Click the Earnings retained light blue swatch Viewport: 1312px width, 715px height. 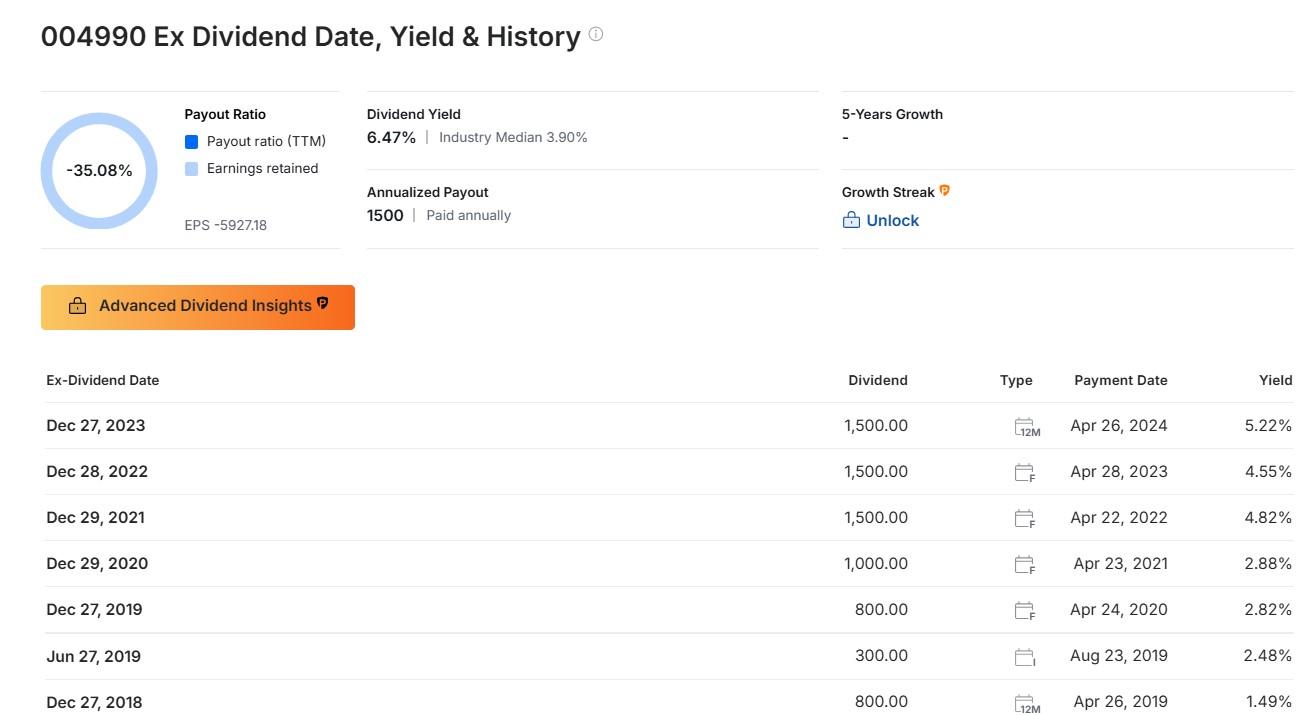coord(192,169)
